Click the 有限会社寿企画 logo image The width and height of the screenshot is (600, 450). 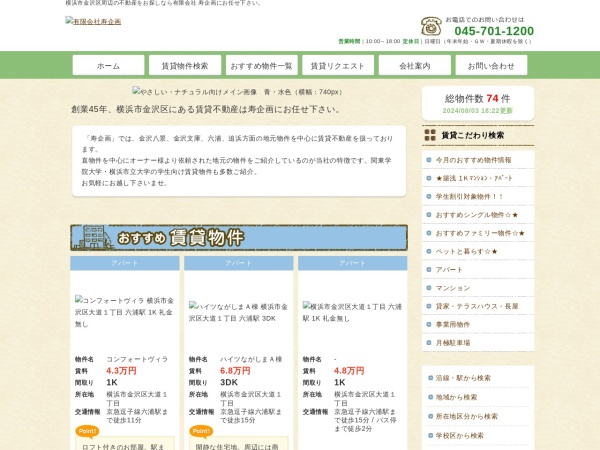(x=93, y=21)
